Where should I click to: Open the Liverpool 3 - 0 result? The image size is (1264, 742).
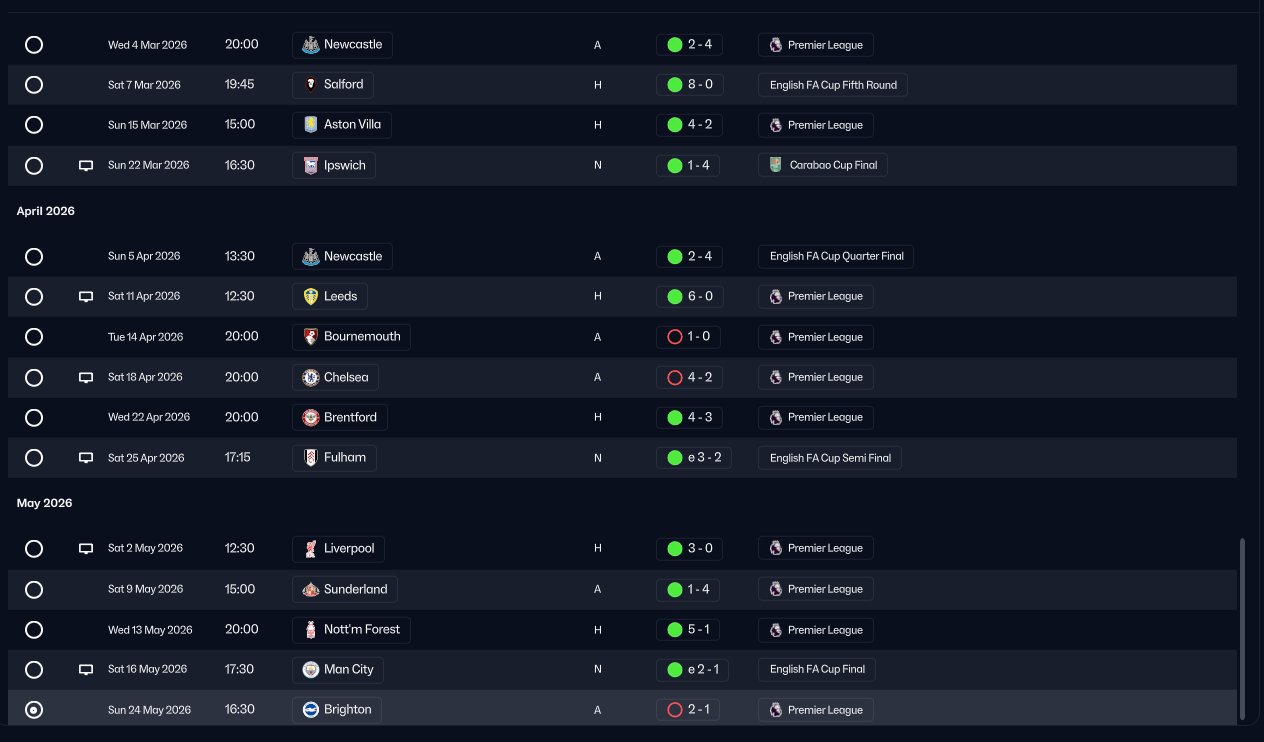(690, 549)
